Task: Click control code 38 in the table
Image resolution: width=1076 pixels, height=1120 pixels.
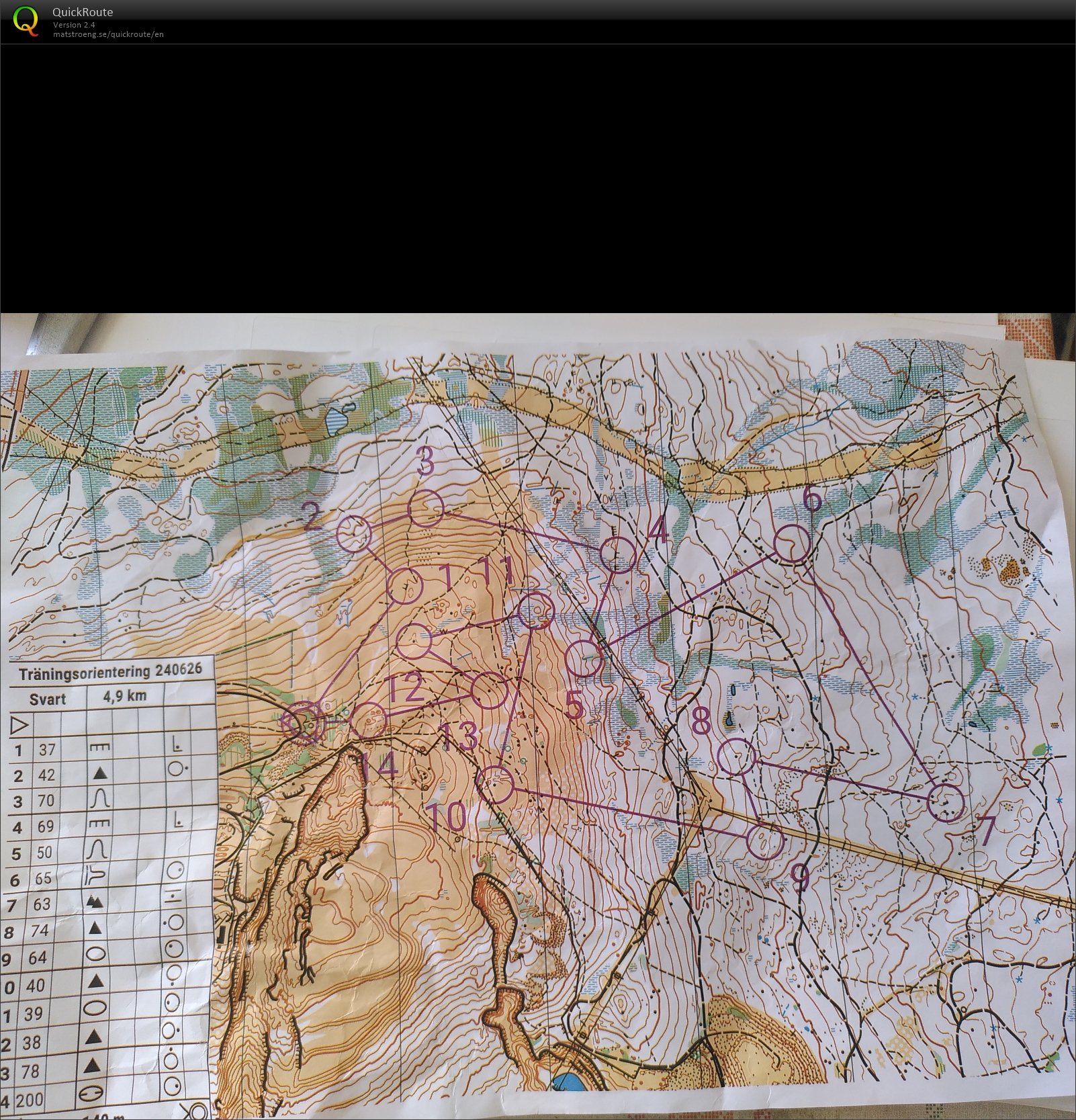Action: (32, 1043)
